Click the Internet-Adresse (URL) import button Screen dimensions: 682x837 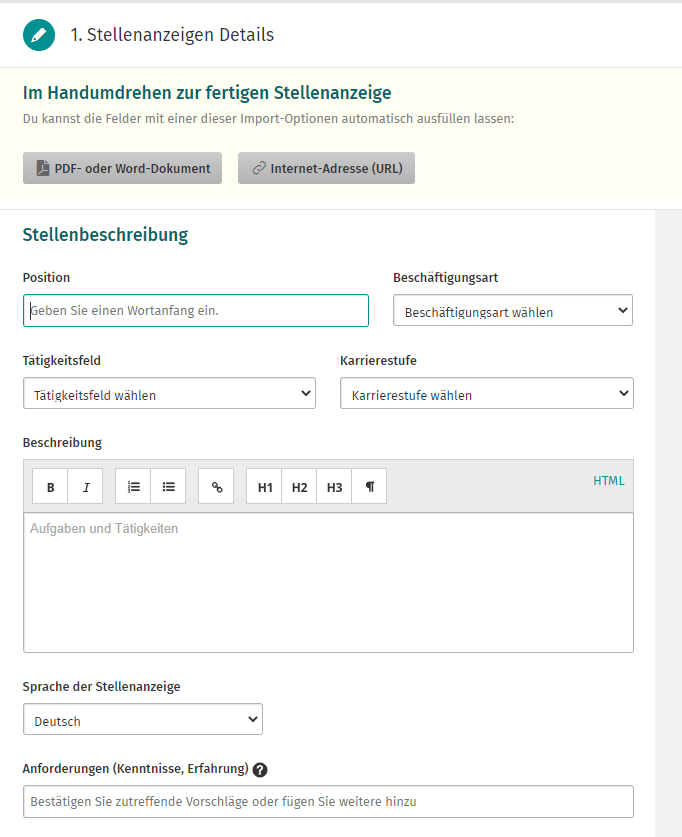point(325,168)
